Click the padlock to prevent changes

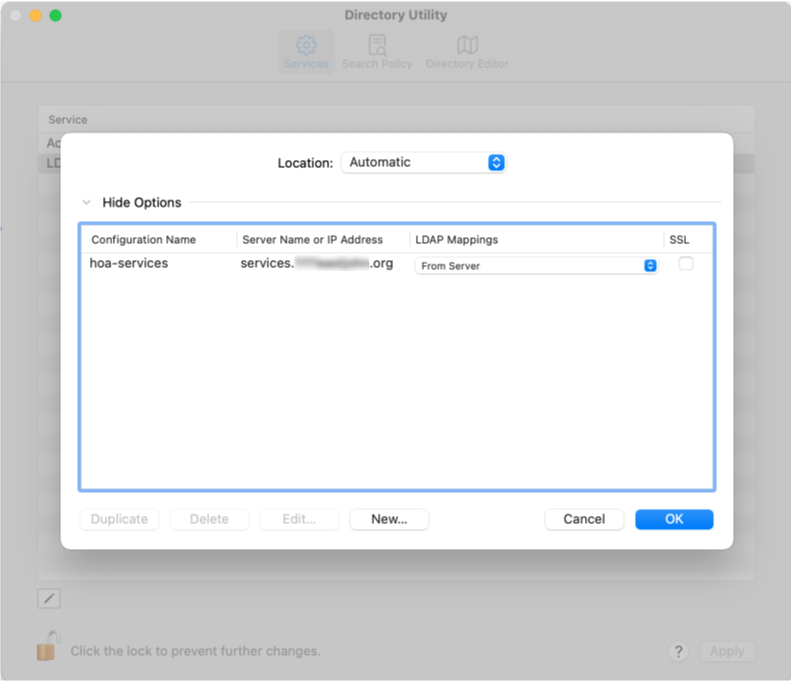coord(47,646)
